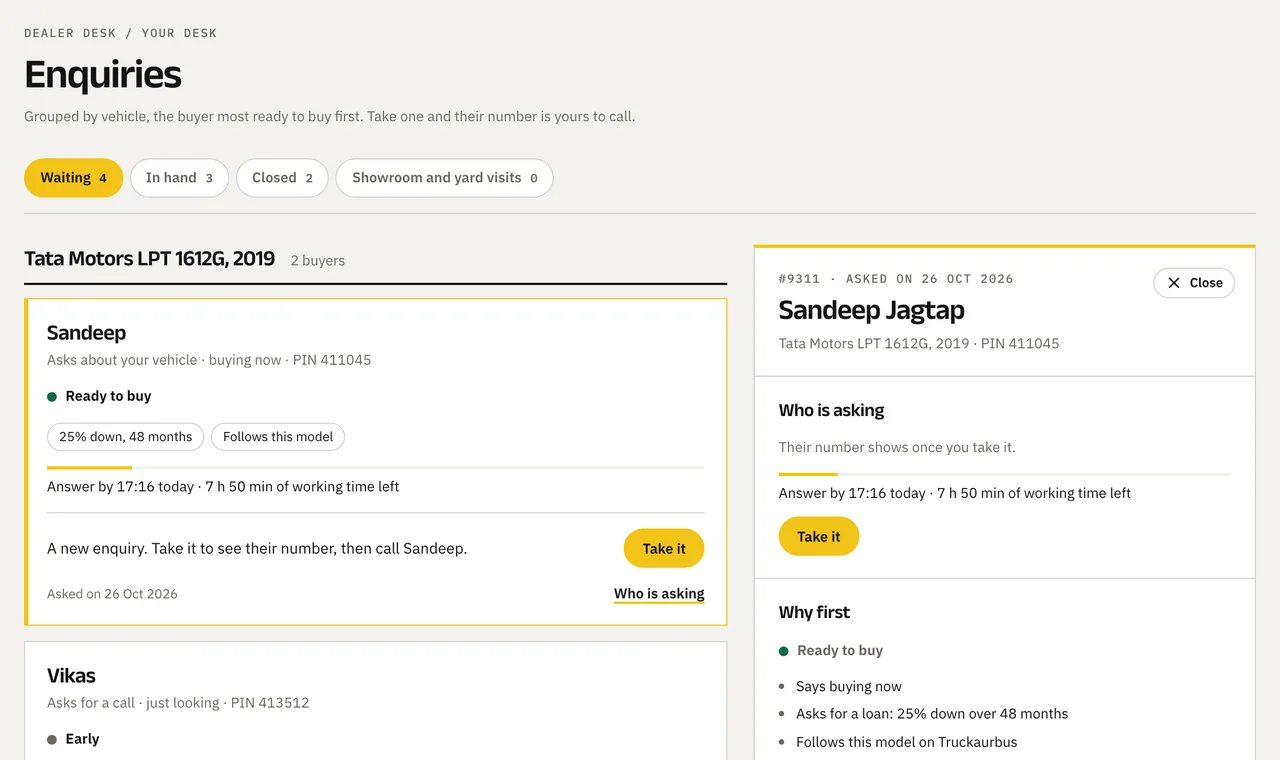Click the #9311 asked on 26 Oct 2026 reference
Viewport: 1280px width, 760px height.
click(895, 279)
